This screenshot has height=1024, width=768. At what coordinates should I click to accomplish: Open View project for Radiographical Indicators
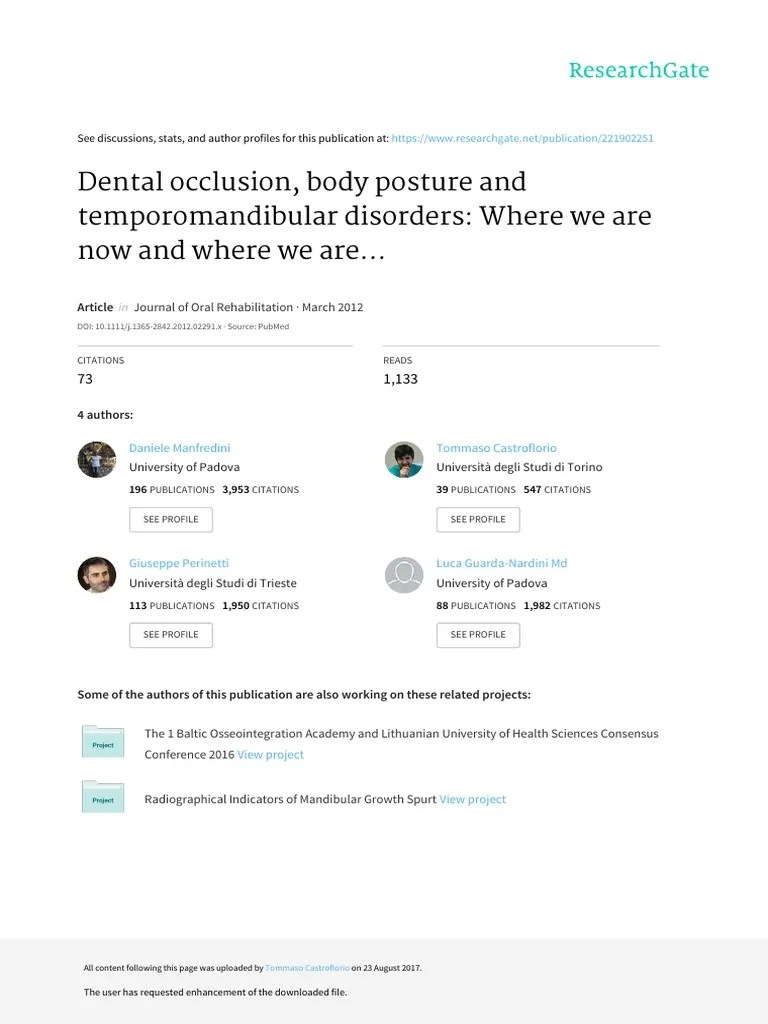pos(473,799)
